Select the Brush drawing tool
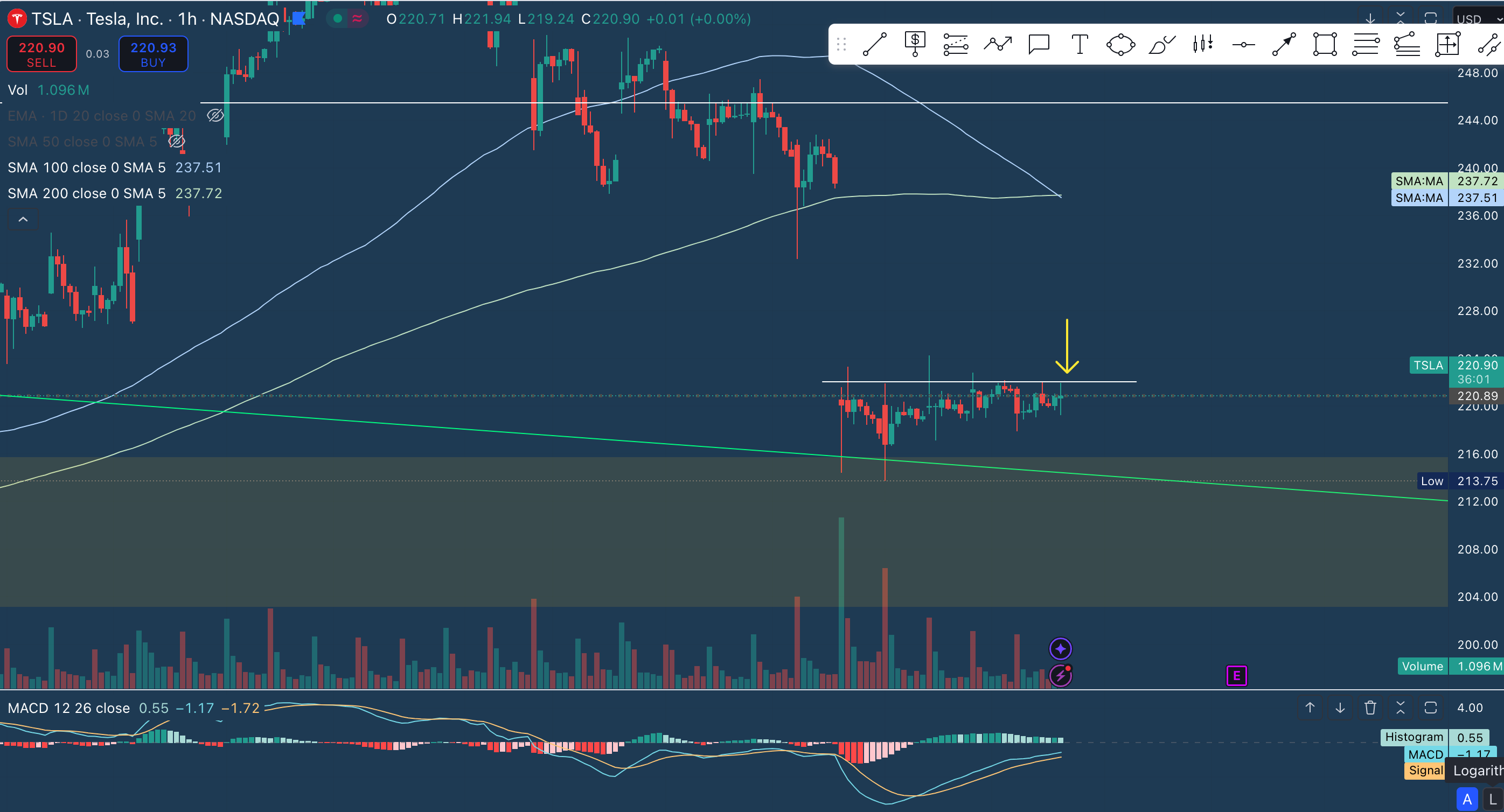This screenshot has width=1504, height=812. pos(1161,44)
